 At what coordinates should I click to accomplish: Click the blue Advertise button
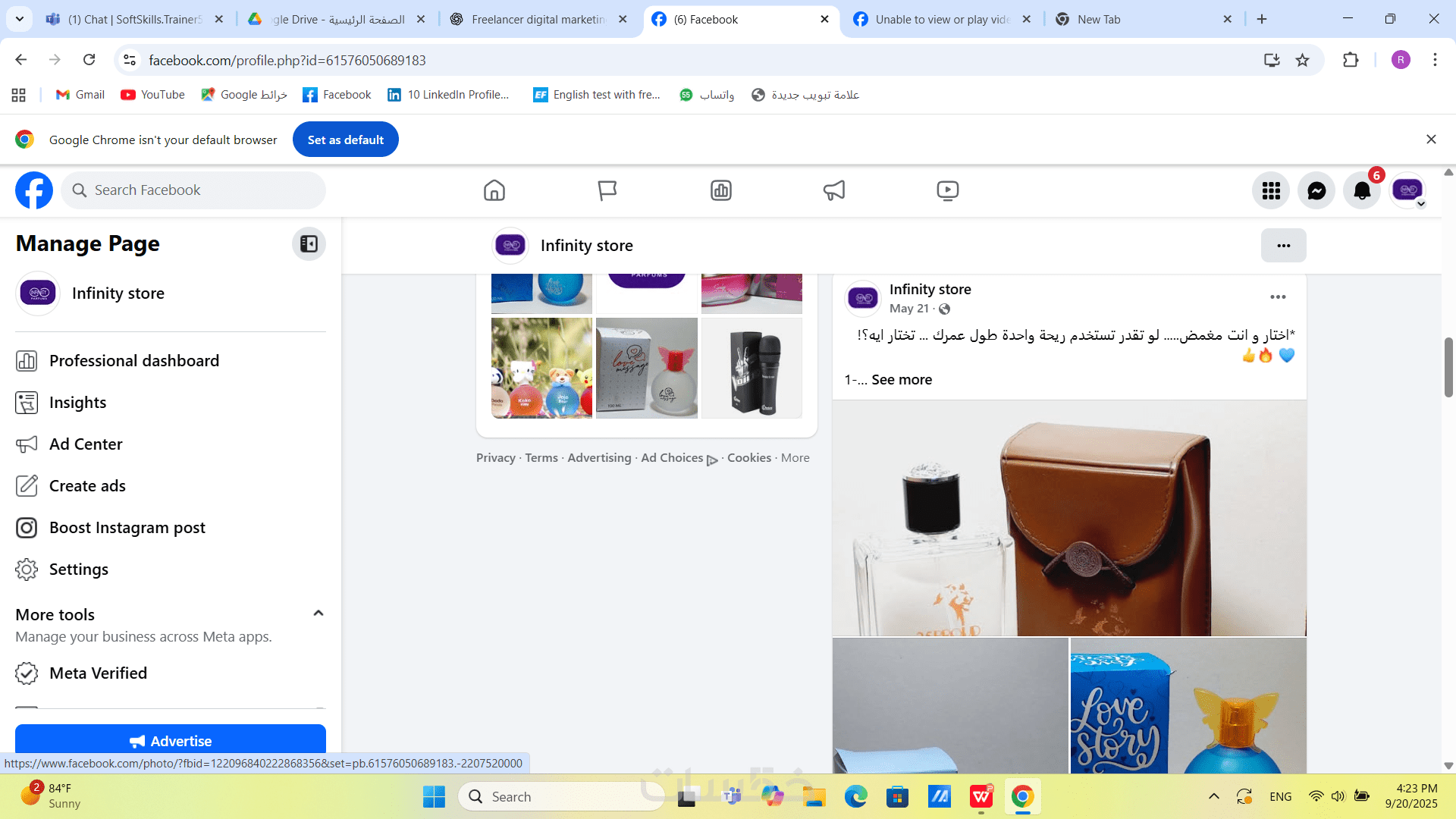tap(171, 741)
